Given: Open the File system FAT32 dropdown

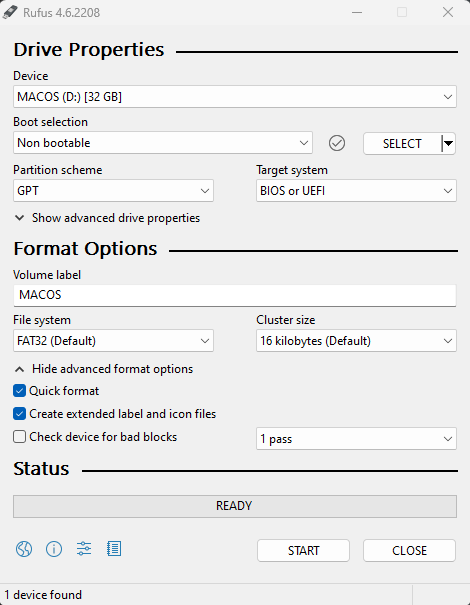Looking at the screenshot, I should 113,341.
